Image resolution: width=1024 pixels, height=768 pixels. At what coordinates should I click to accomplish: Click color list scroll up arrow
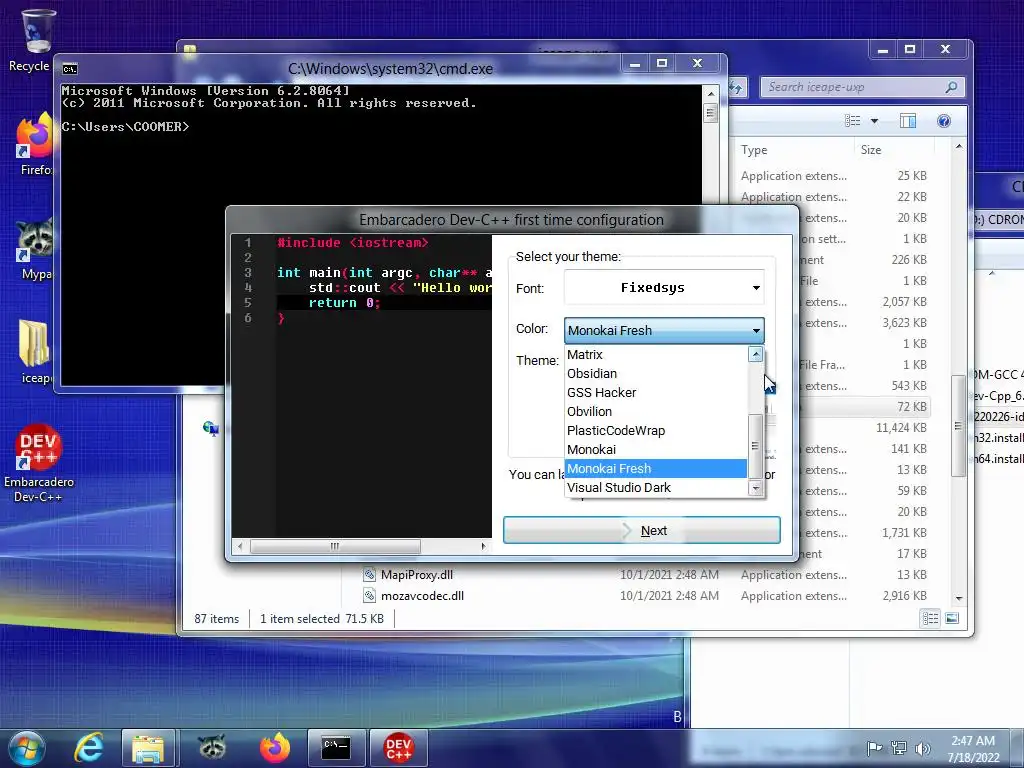coord(756,355)
